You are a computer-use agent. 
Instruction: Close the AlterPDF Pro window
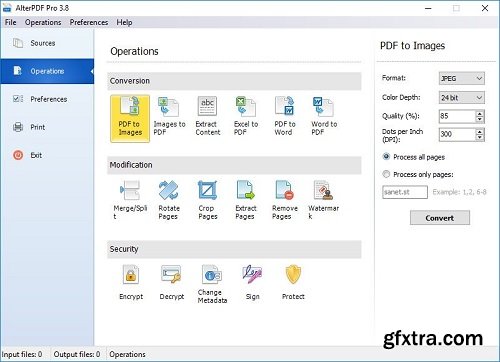click(x=485, y=8)
